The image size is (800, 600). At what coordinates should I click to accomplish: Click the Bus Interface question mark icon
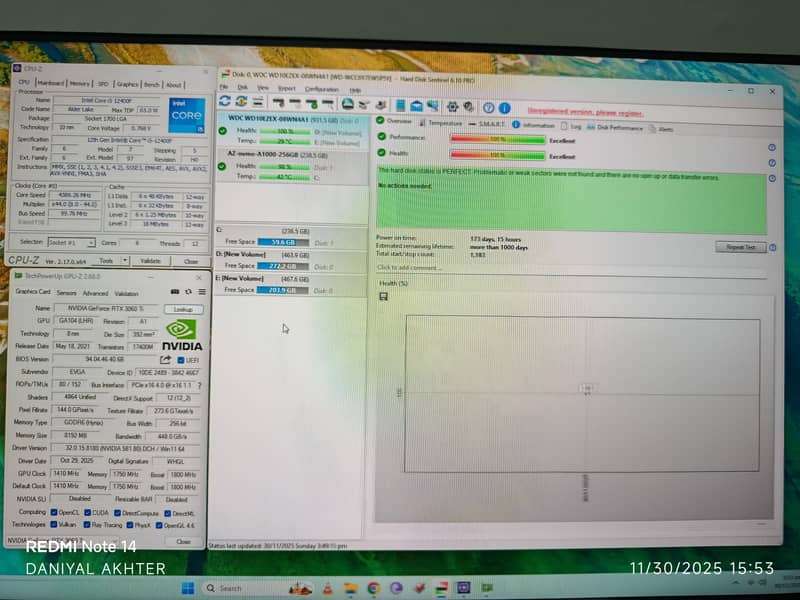coord(198,385)
